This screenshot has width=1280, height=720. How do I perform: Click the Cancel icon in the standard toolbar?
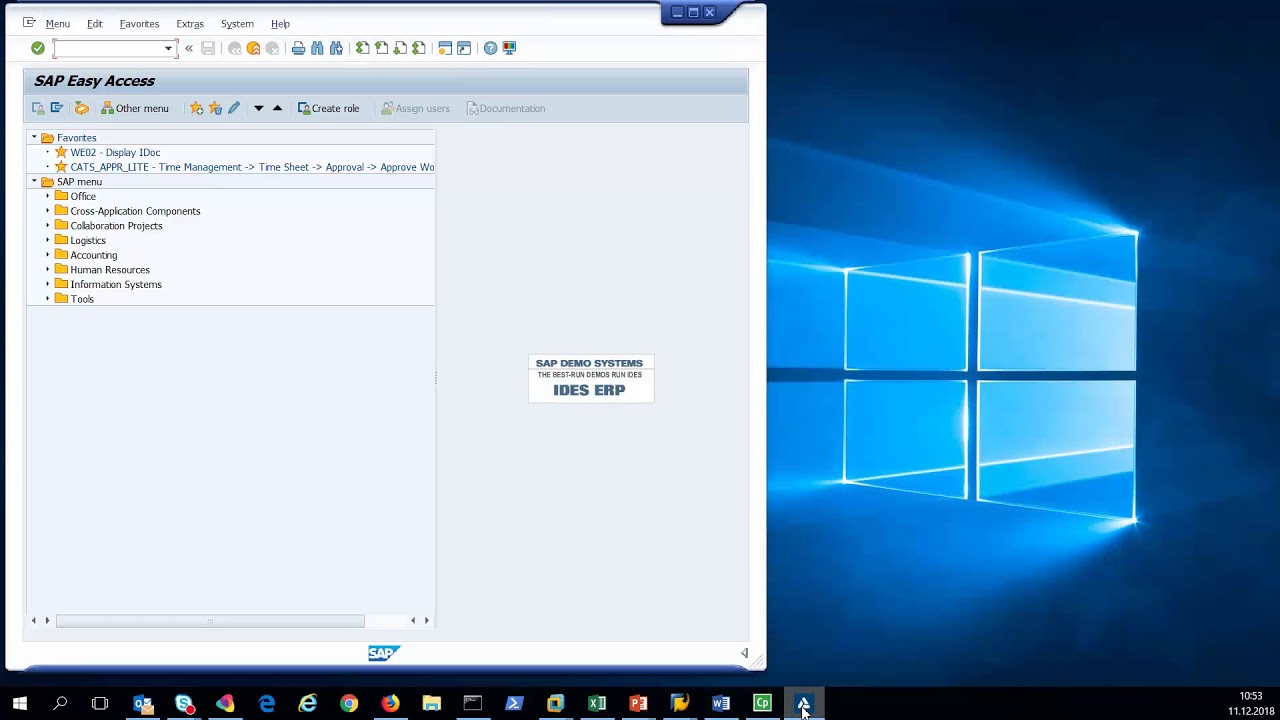(x=272, y=48)
